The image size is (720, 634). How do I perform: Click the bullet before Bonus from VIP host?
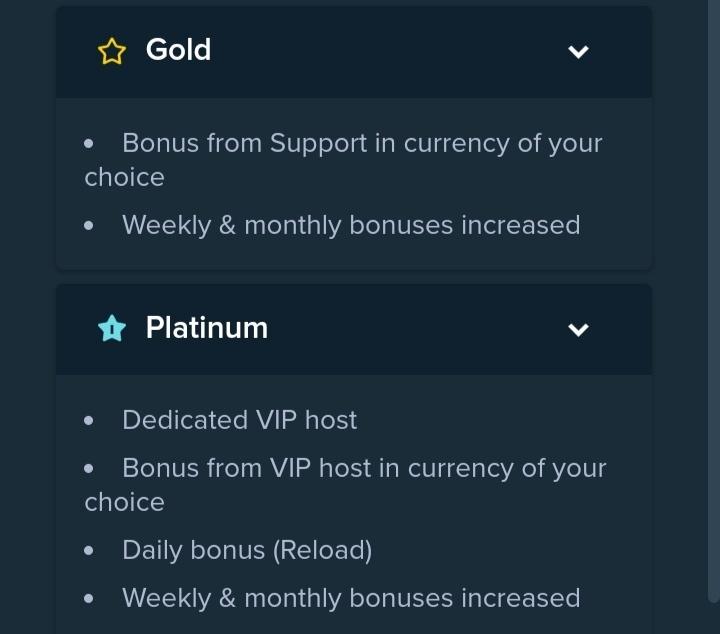point(89,469)
